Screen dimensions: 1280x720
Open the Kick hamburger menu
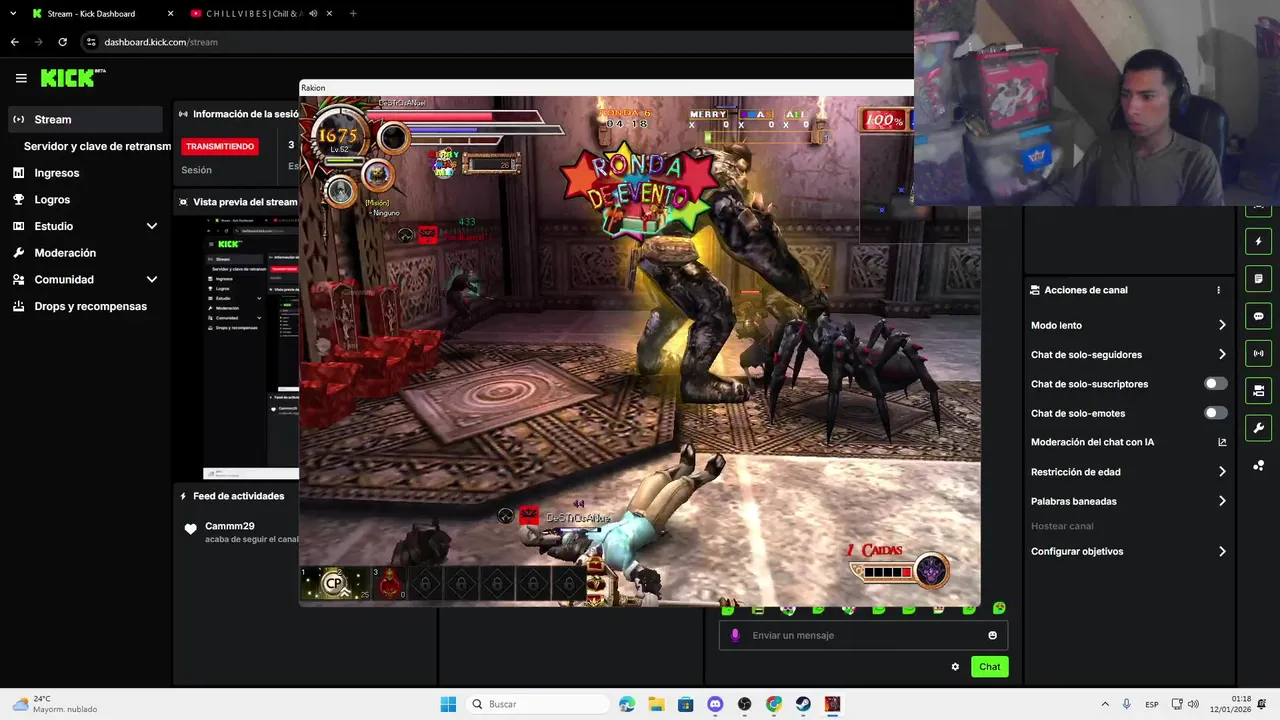(21, 78)
